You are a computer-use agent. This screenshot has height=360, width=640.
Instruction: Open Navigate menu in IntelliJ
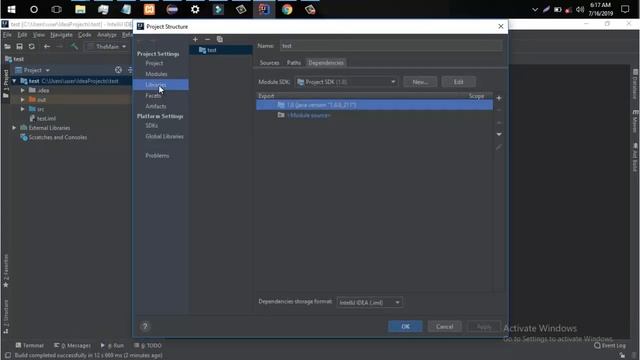point(61,35)
